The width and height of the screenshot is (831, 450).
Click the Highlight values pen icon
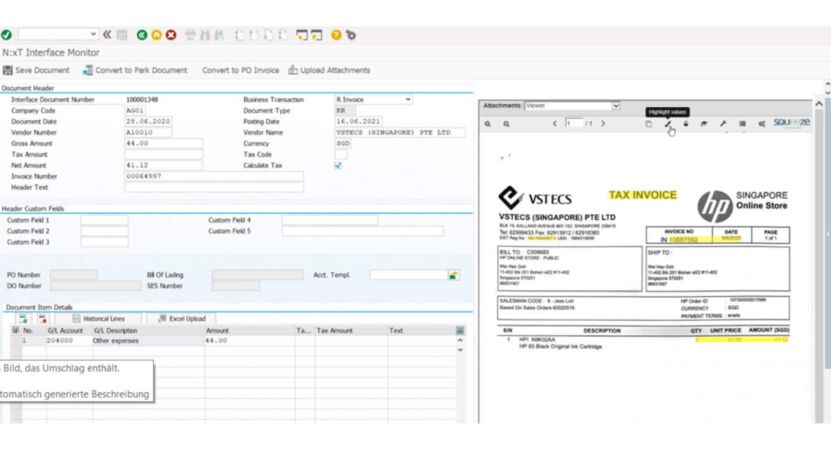pos(668,124)
